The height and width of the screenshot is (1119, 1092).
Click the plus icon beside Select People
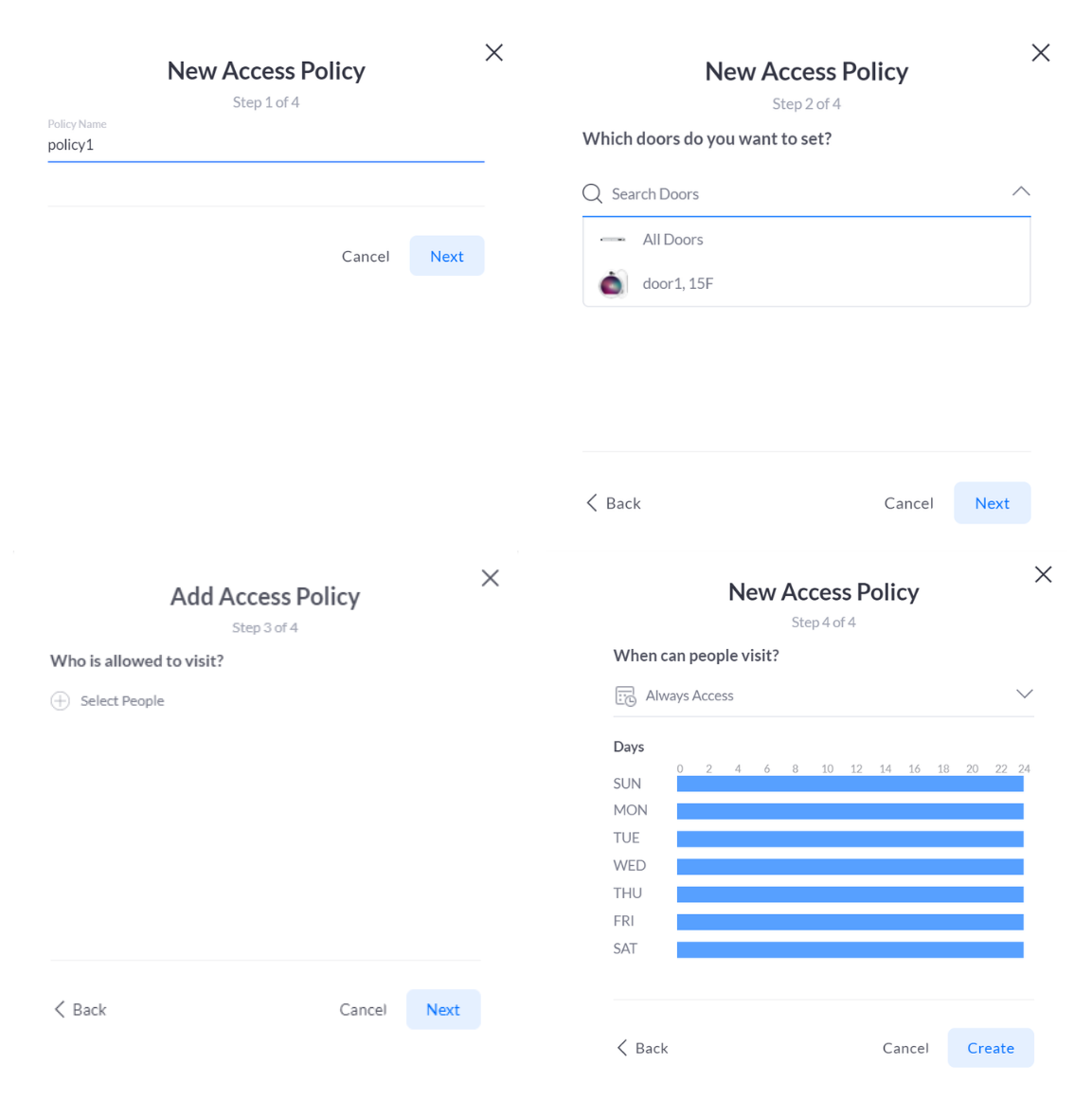[x=60, y=701]
